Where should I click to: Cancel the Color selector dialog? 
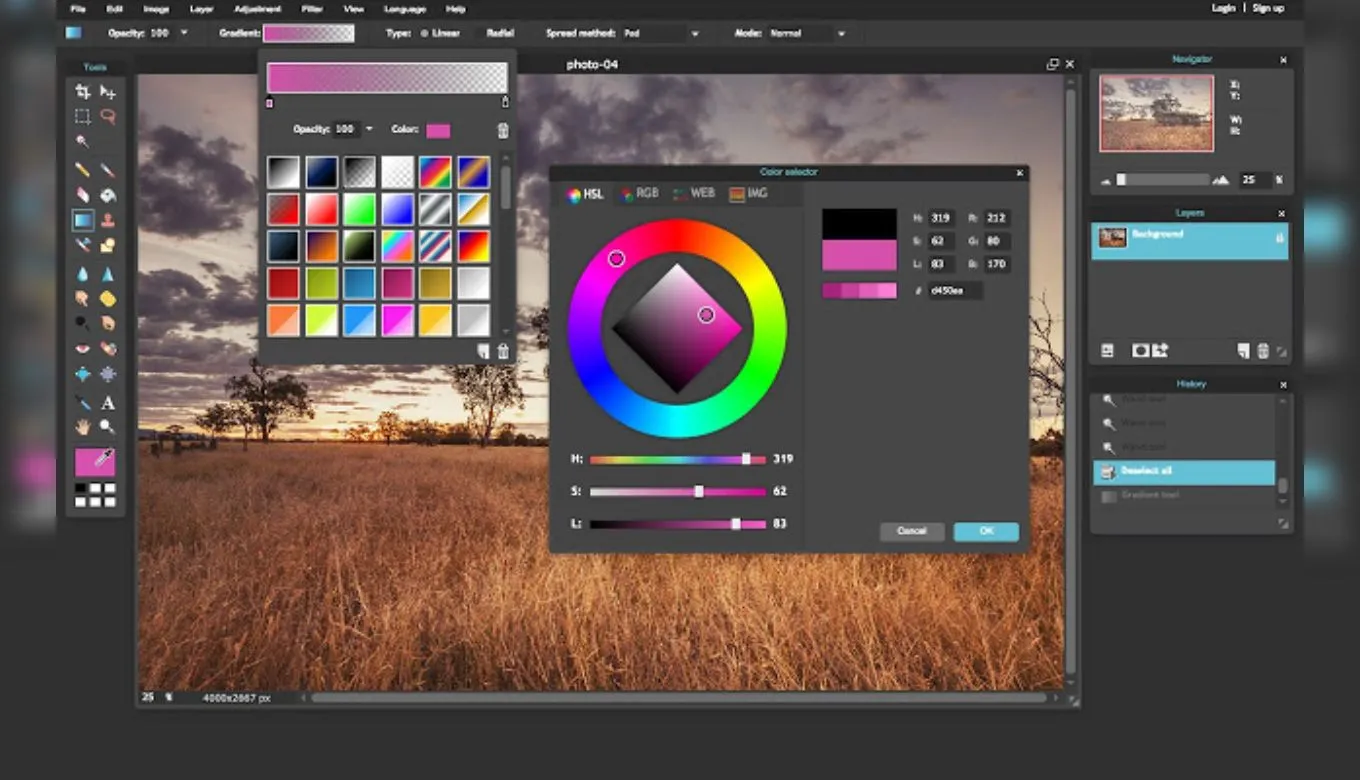pyautogui.click(x=911, y=532)
